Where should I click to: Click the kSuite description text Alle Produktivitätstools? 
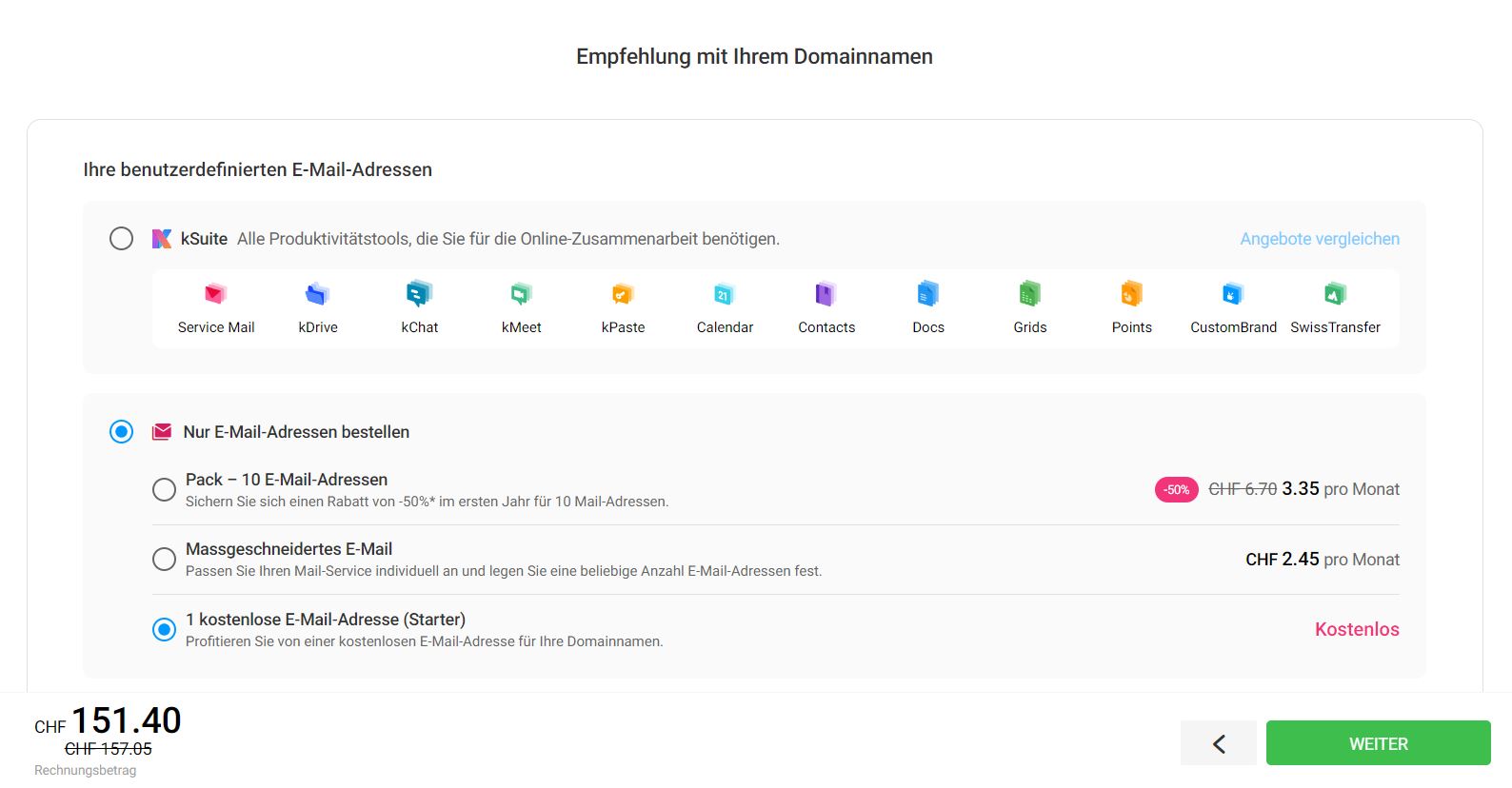point(508,239)
